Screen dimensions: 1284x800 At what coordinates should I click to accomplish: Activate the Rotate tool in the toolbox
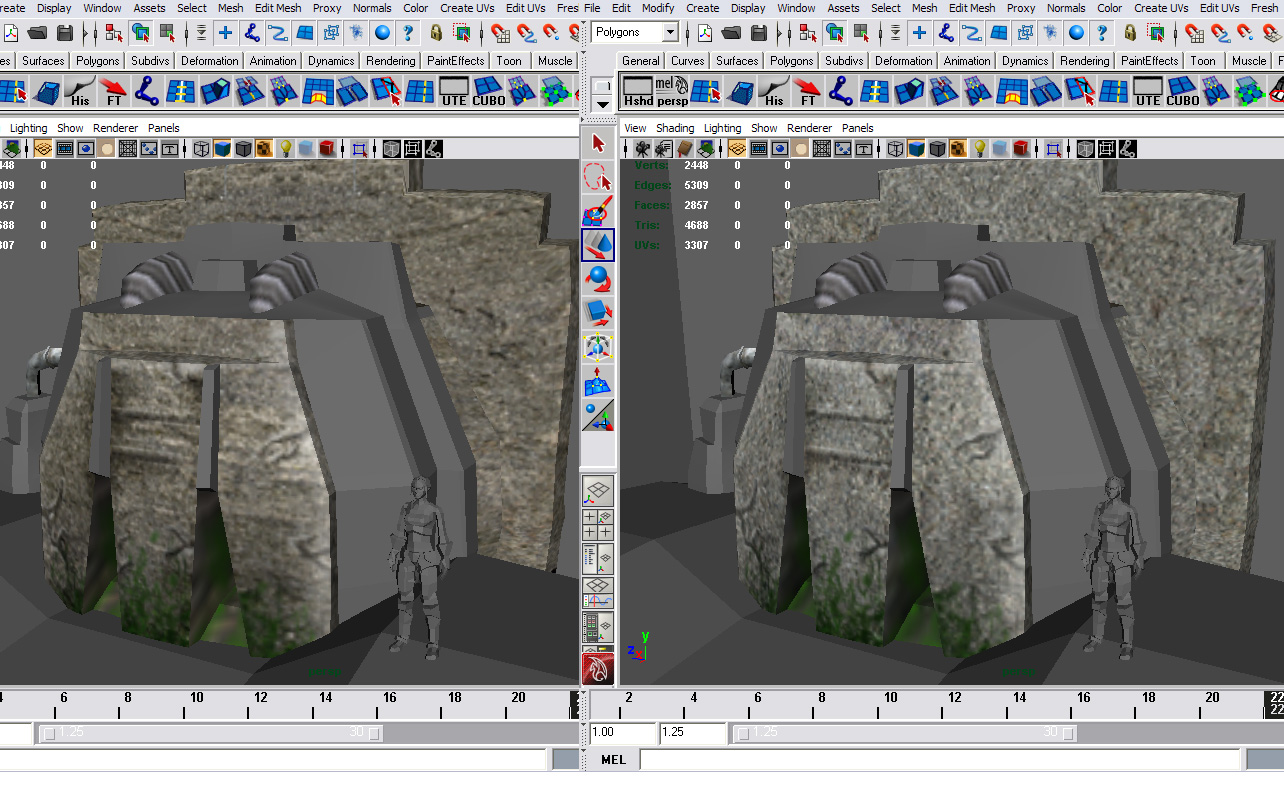coord(598,279)
